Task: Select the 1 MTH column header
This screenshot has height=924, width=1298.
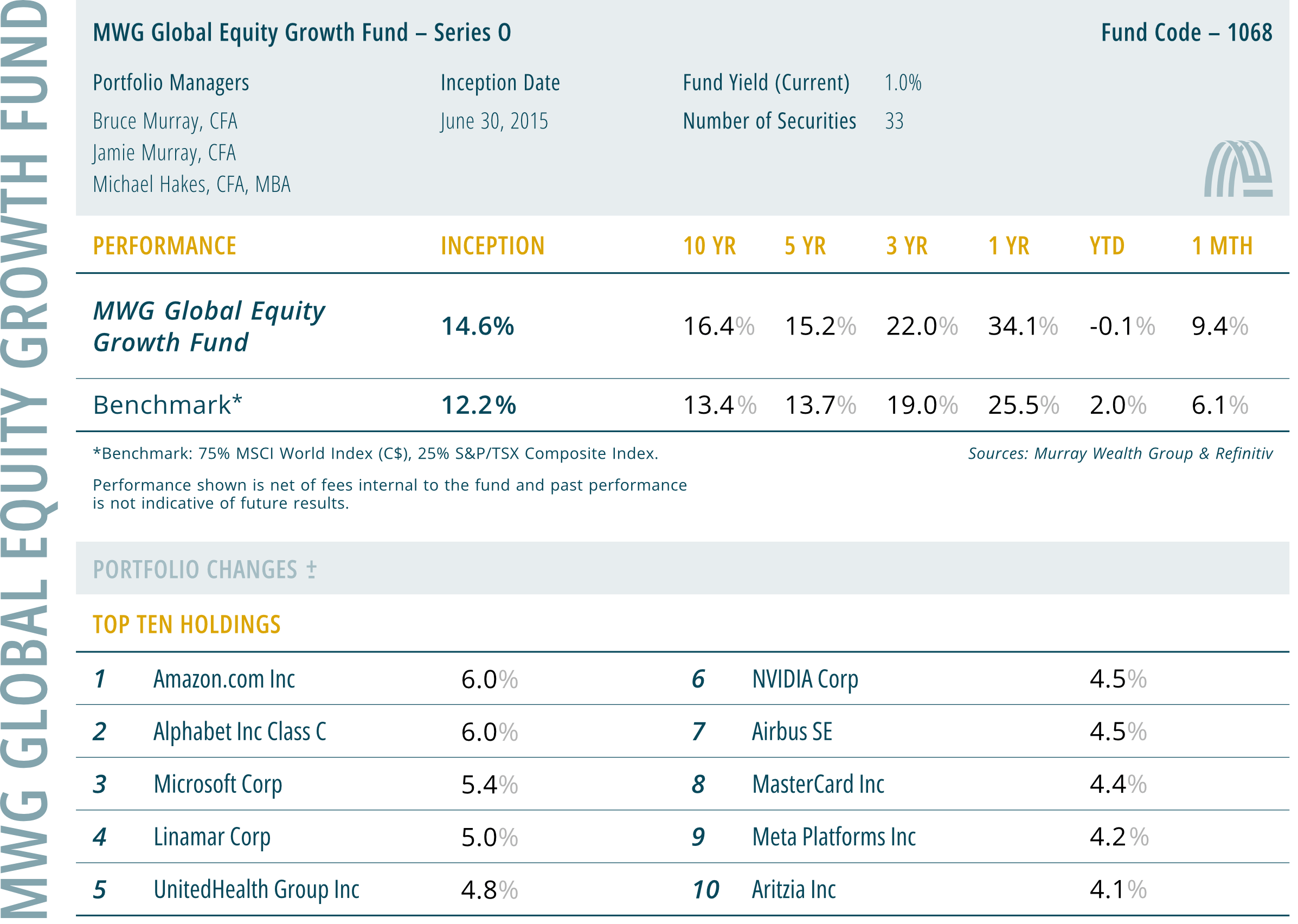Action: 1222,246
